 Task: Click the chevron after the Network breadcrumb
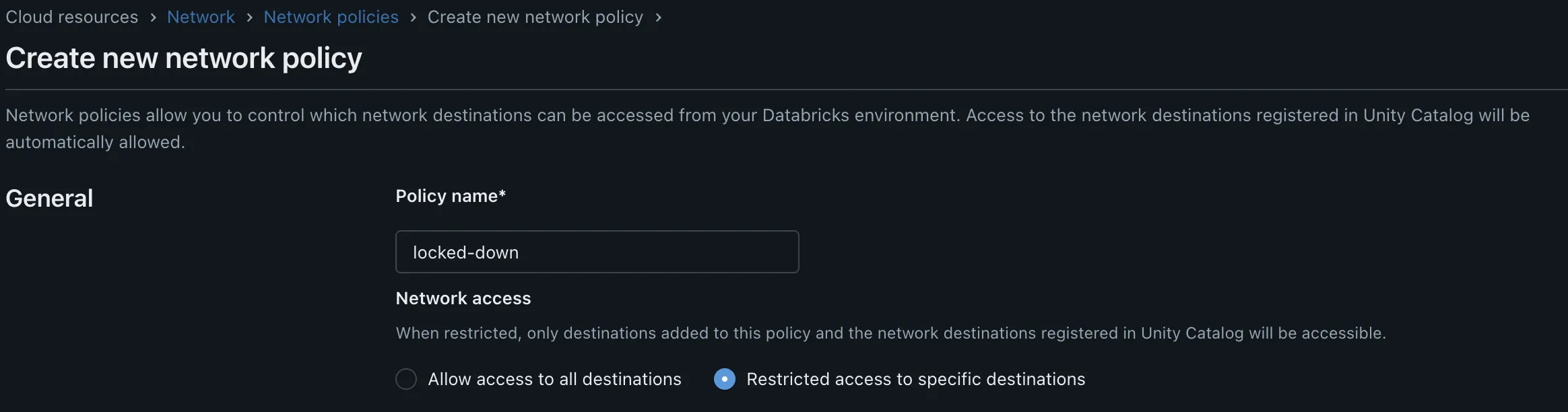(249, 18)
